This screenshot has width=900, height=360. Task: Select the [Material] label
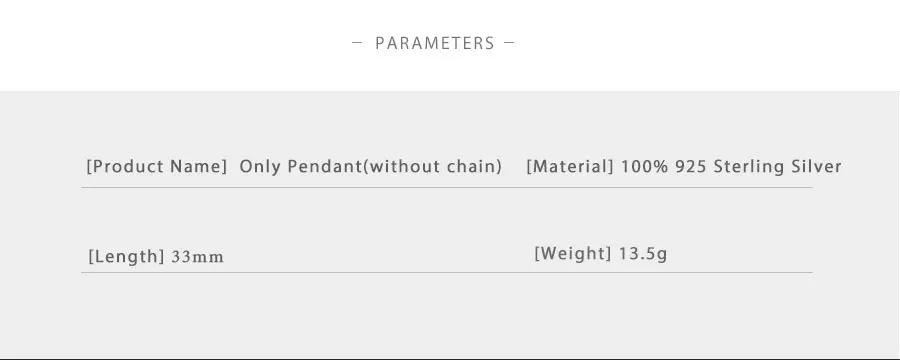pos(570,167)
